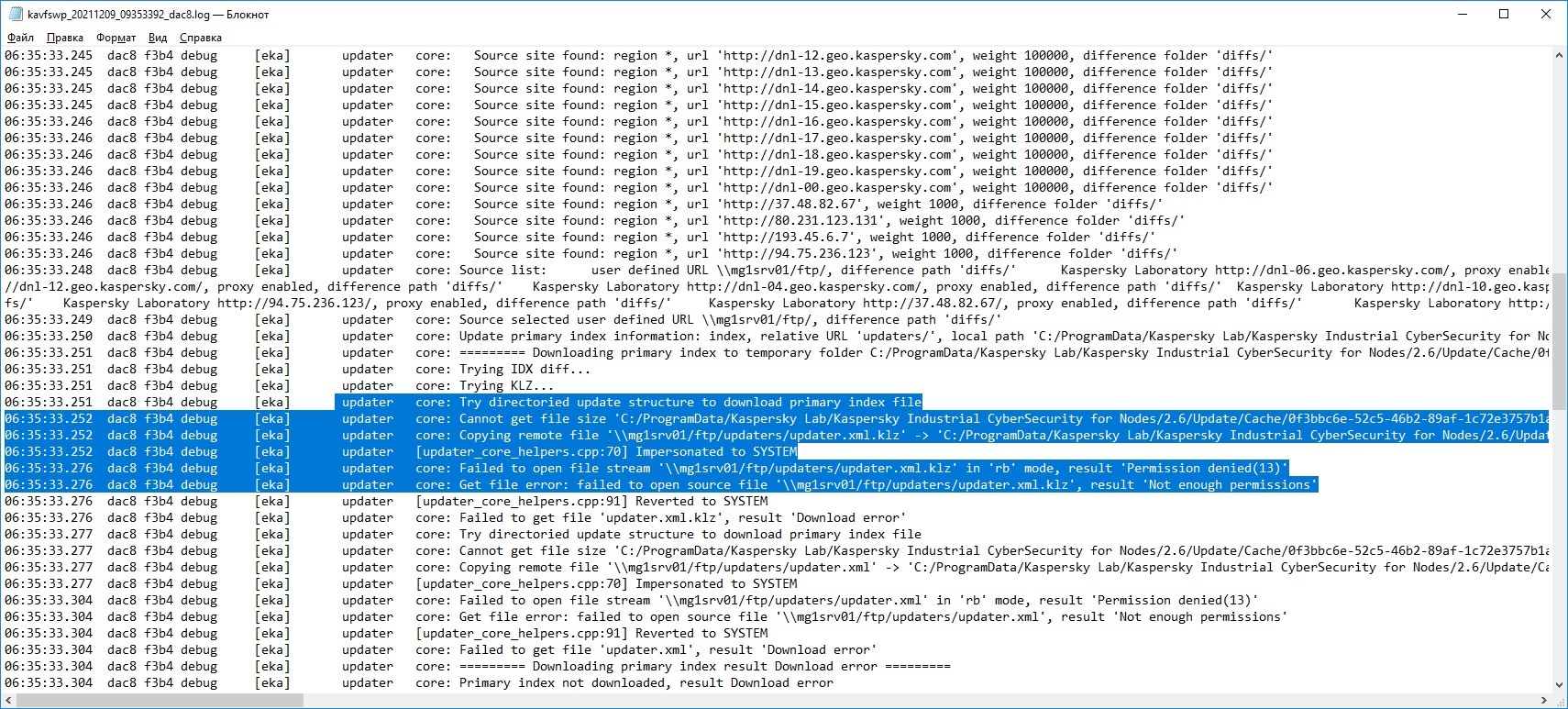The height and width of the screenshot is (709, 1568).
Task: Click the URL 'http://dnl-12.geo.kaspersky.com' in the Source site found line
Action: point(837,56)
